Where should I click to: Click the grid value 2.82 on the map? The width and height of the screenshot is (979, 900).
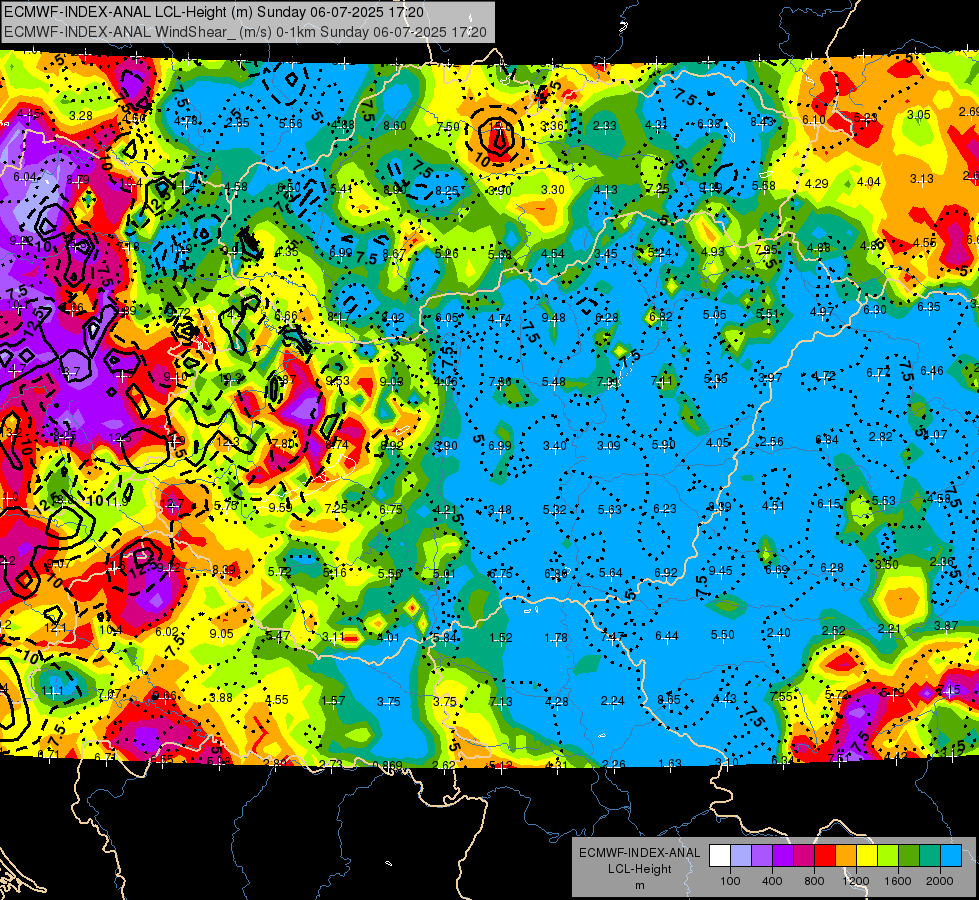pos(880,437)
